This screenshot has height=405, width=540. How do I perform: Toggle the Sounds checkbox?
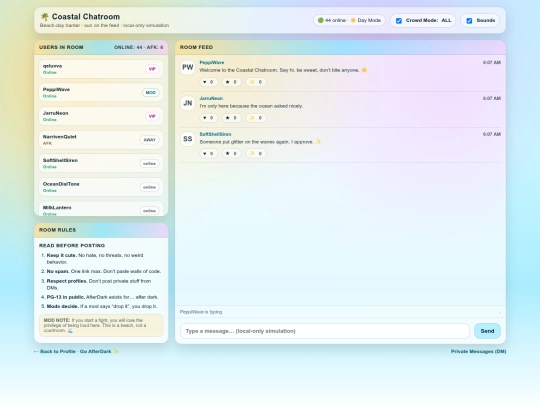click(x=469, y=21)
